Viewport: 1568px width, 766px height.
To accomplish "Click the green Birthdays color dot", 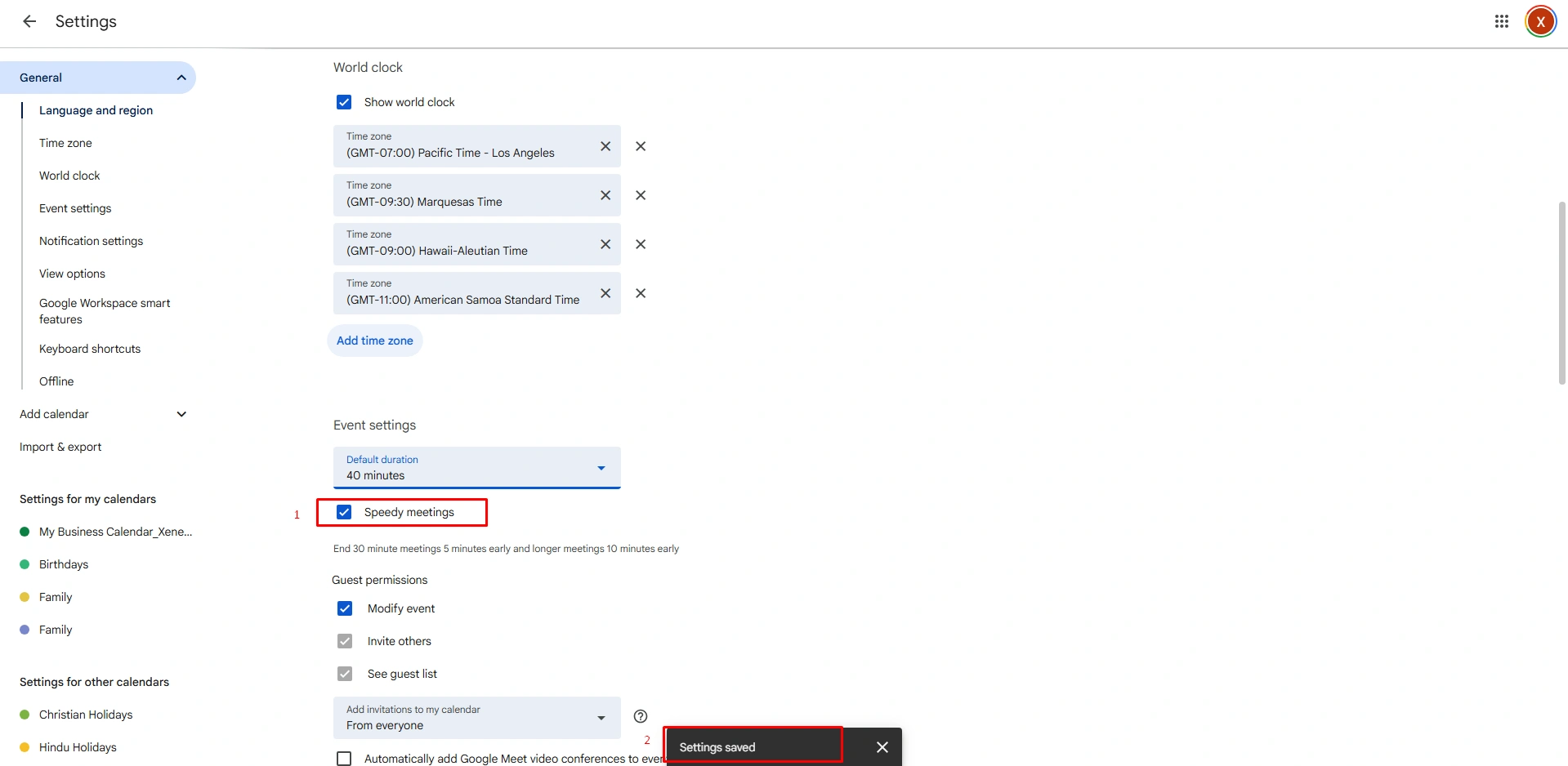I will tap(25, 564).
